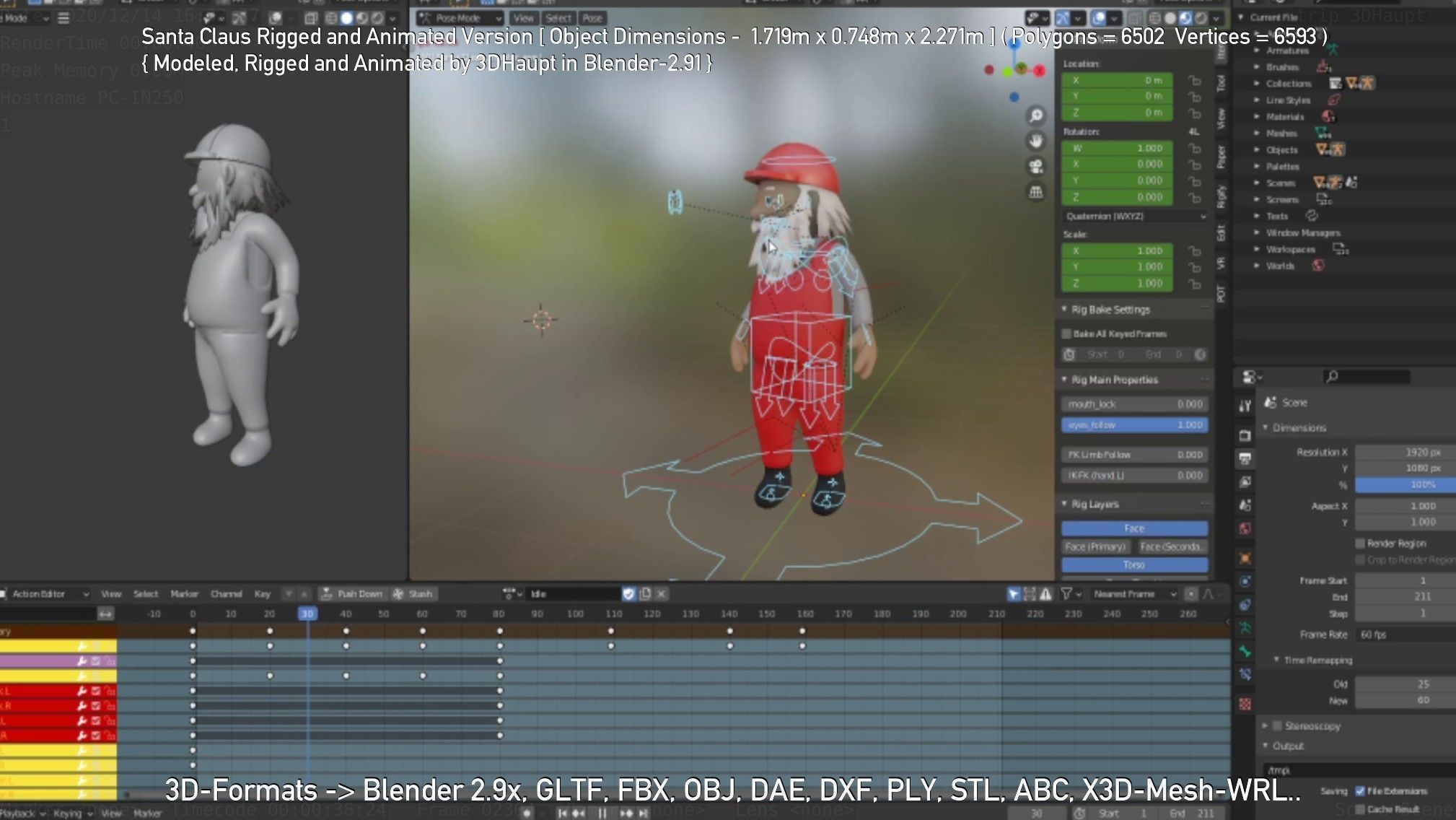The height and width of the screenshot is (820, 1456).
Task: Select Solid viewport shading sphere
Action: (1170, 18)
